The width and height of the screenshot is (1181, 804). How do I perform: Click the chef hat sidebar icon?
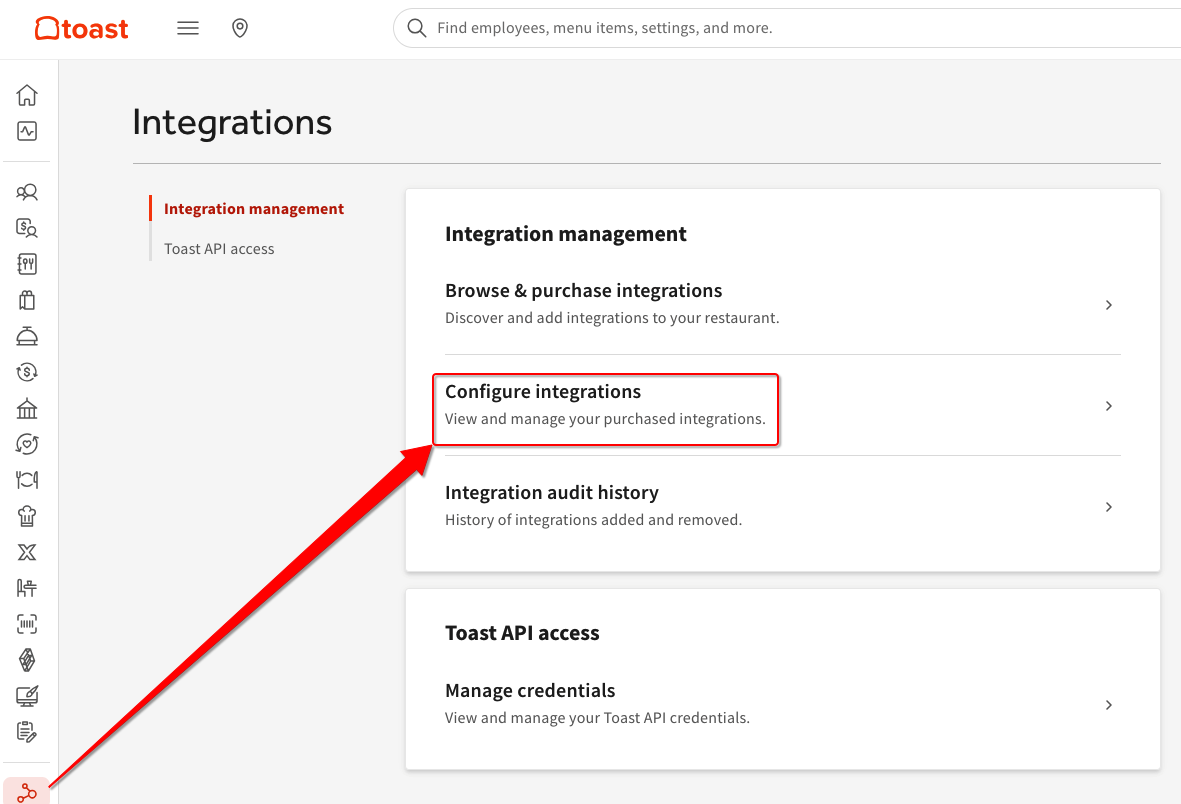(x=27, y=516)
